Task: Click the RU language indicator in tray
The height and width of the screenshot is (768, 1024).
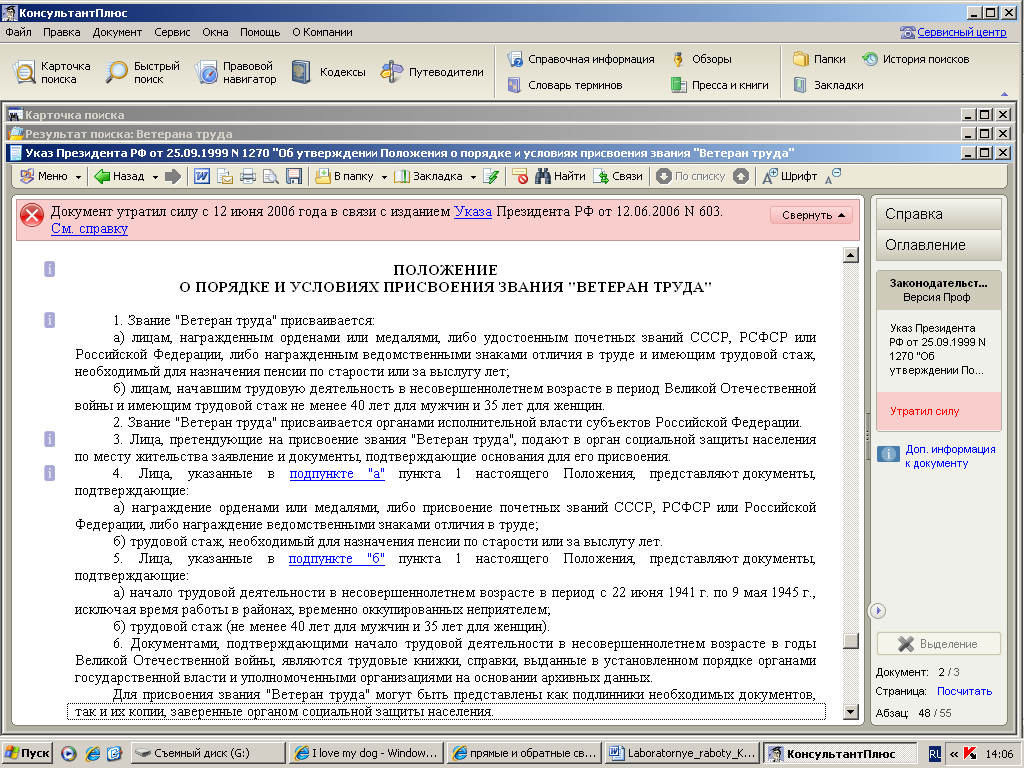Action: (935, 754)
